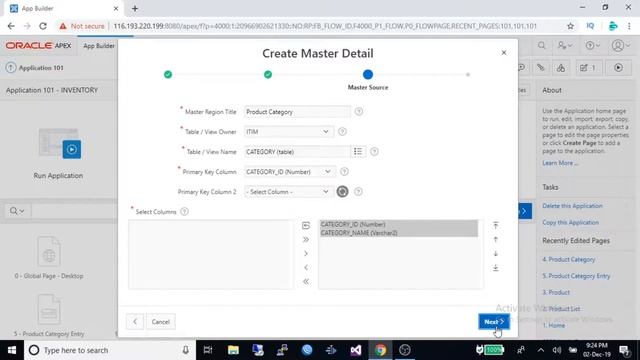This screenshot has height=360, width=640.
Task: Click the first completed wizard step marker
Action: 168,74
